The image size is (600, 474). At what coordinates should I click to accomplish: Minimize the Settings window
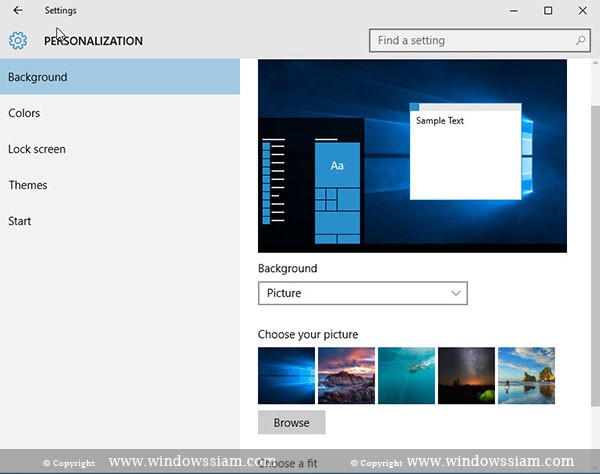pos(514,11)
